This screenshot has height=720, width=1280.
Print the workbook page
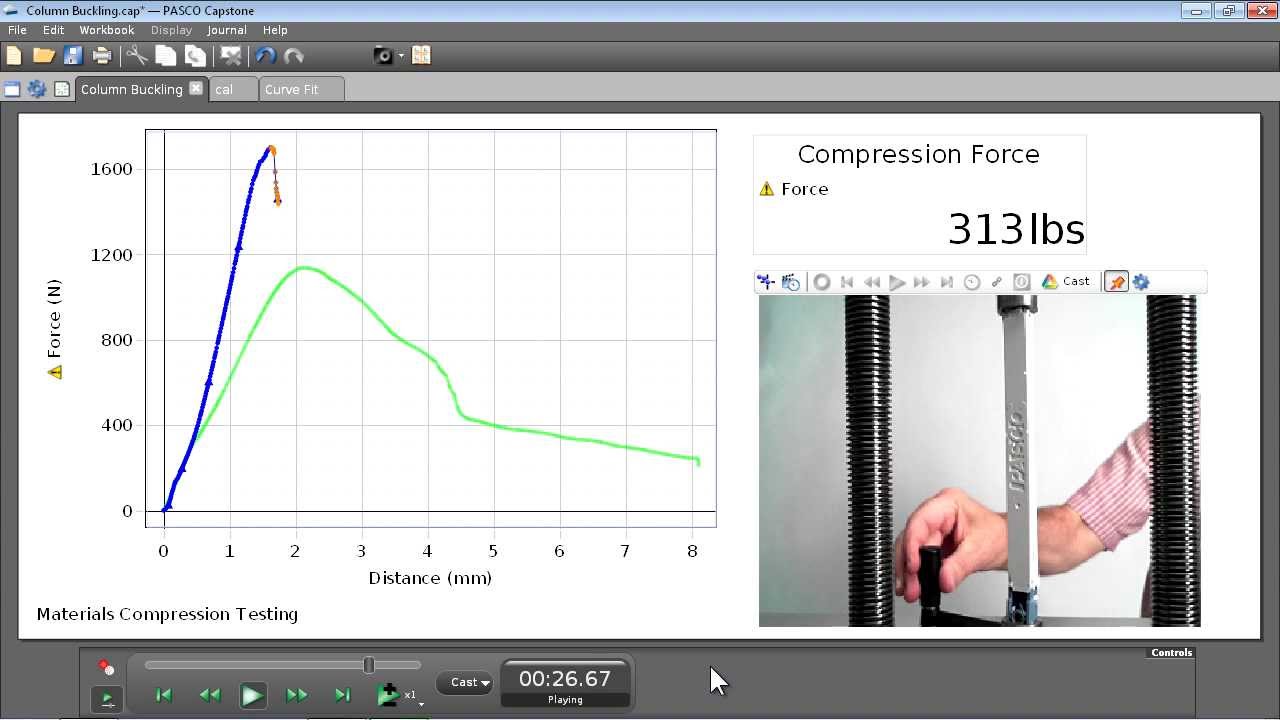(102, 56)
